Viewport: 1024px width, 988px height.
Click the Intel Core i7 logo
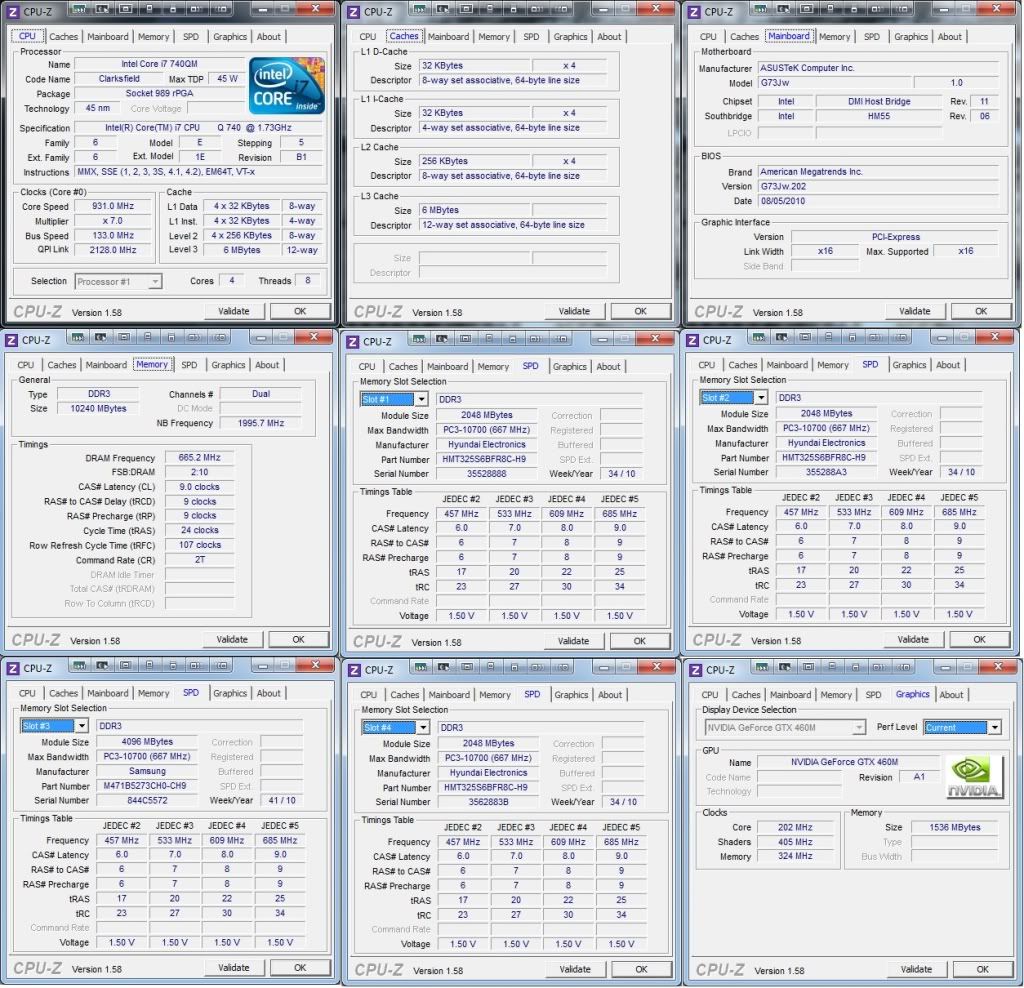286,86
